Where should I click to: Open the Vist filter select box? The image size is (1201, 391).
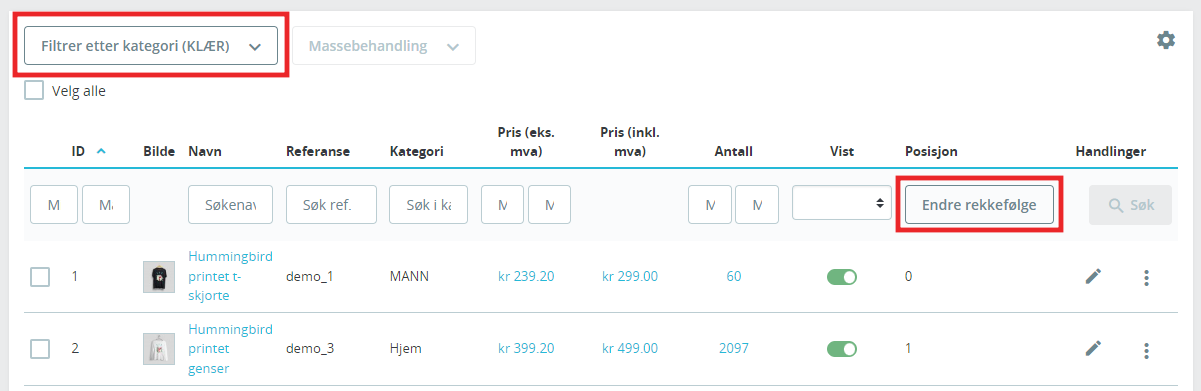pyautogui.click(x=841, y=203)
